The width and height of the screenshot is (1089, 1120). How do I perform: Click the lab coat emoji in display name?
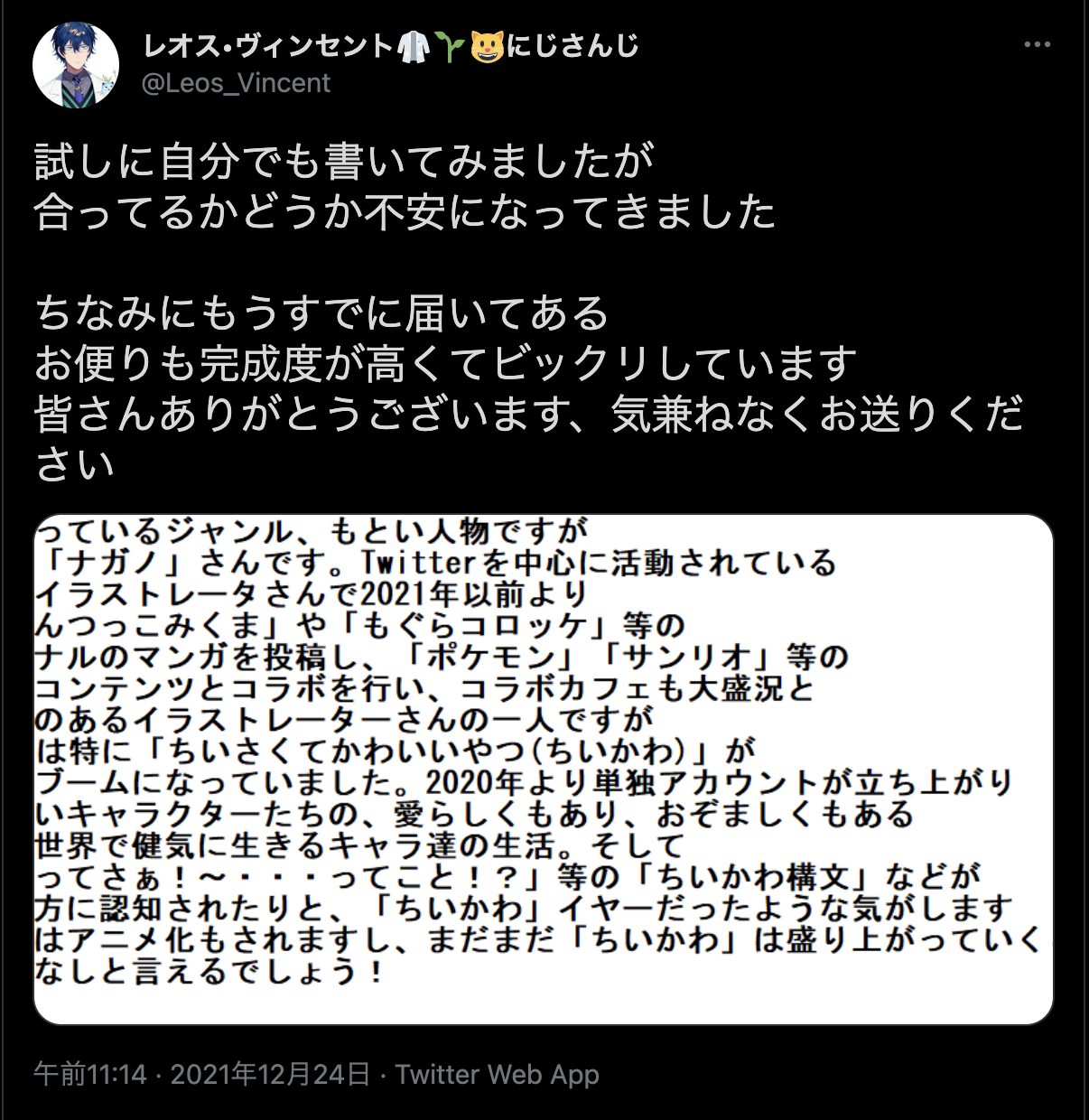pyautogui.click(x=414, y=45)
